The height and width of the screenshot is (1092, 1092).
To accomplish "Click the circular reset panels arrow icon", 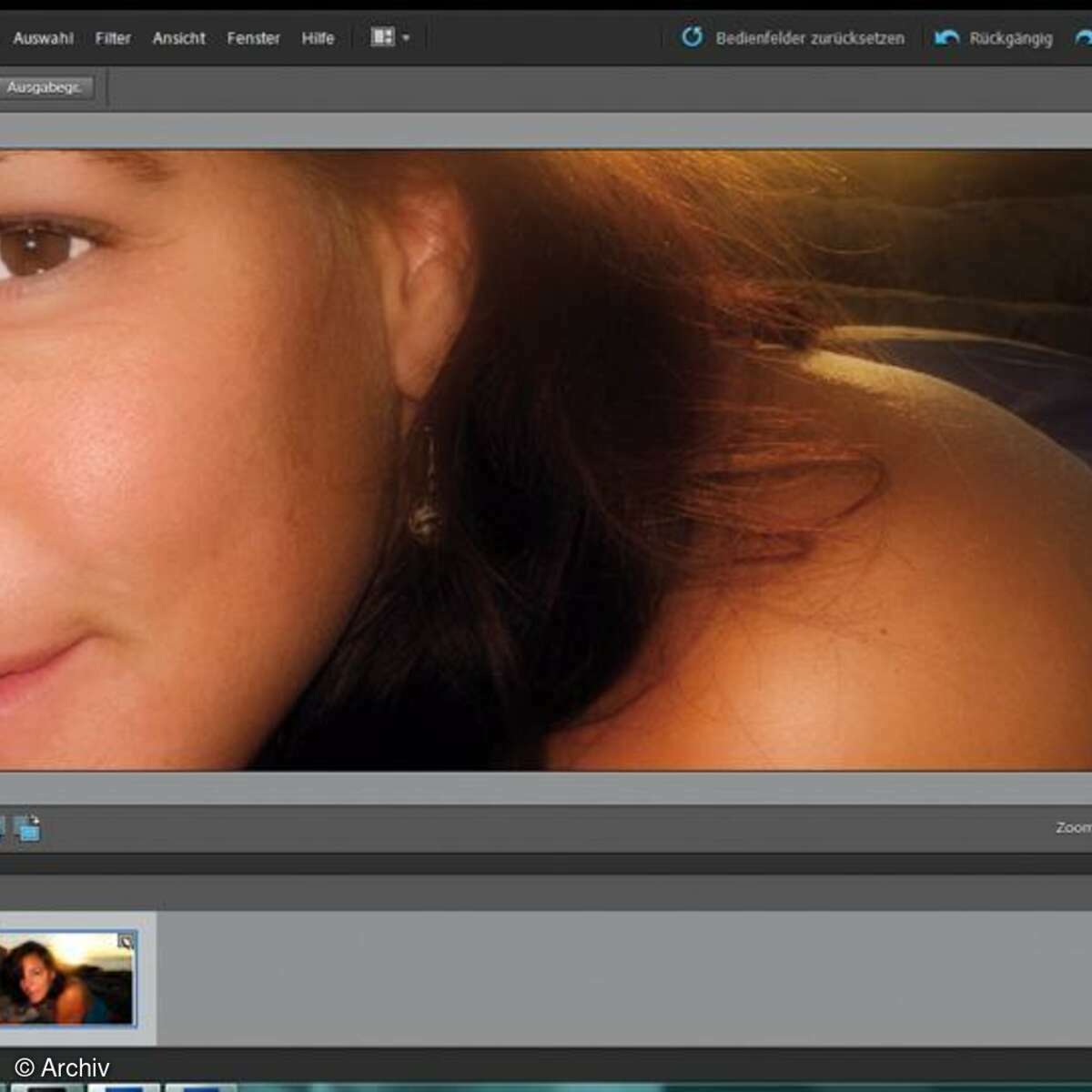I will tap(693, 37).
